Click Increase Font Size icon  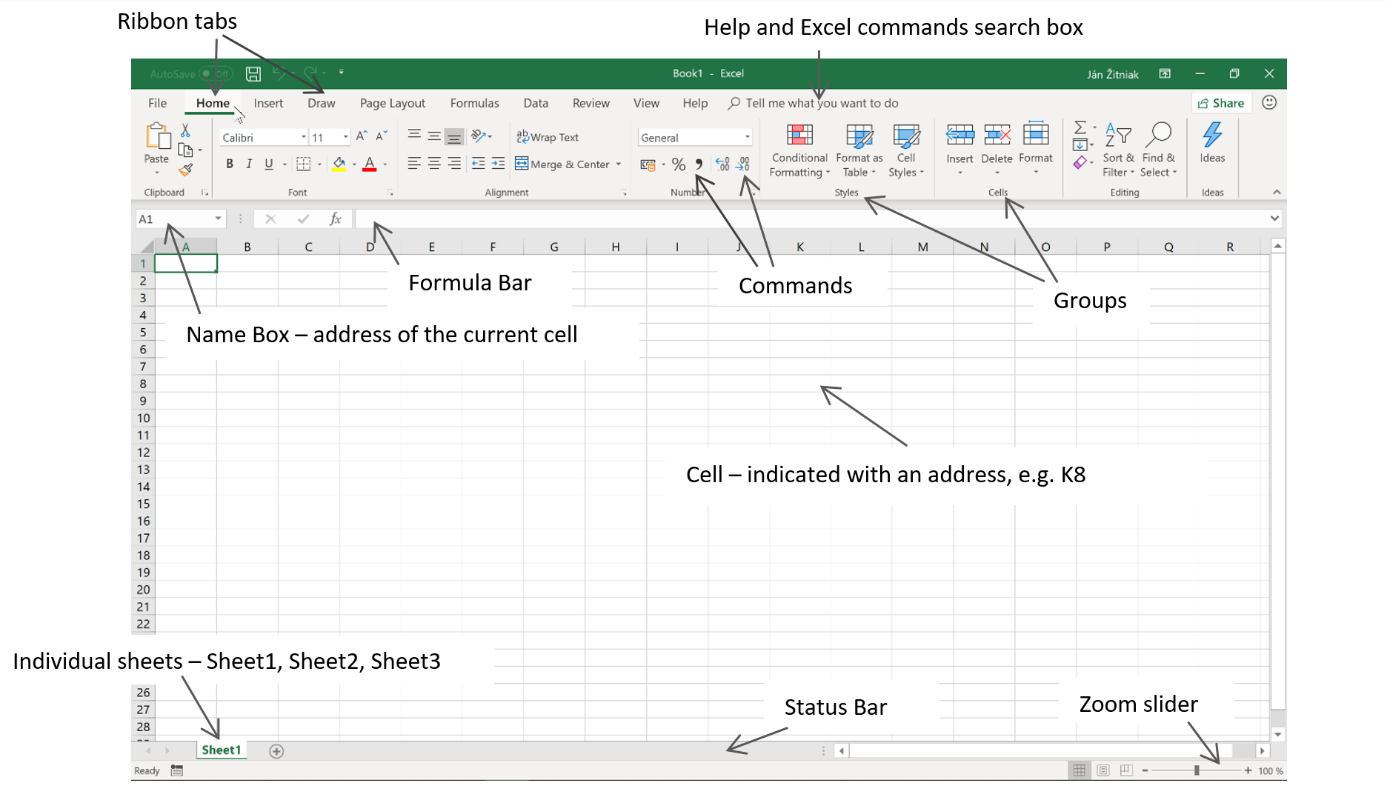click(362, 137)
